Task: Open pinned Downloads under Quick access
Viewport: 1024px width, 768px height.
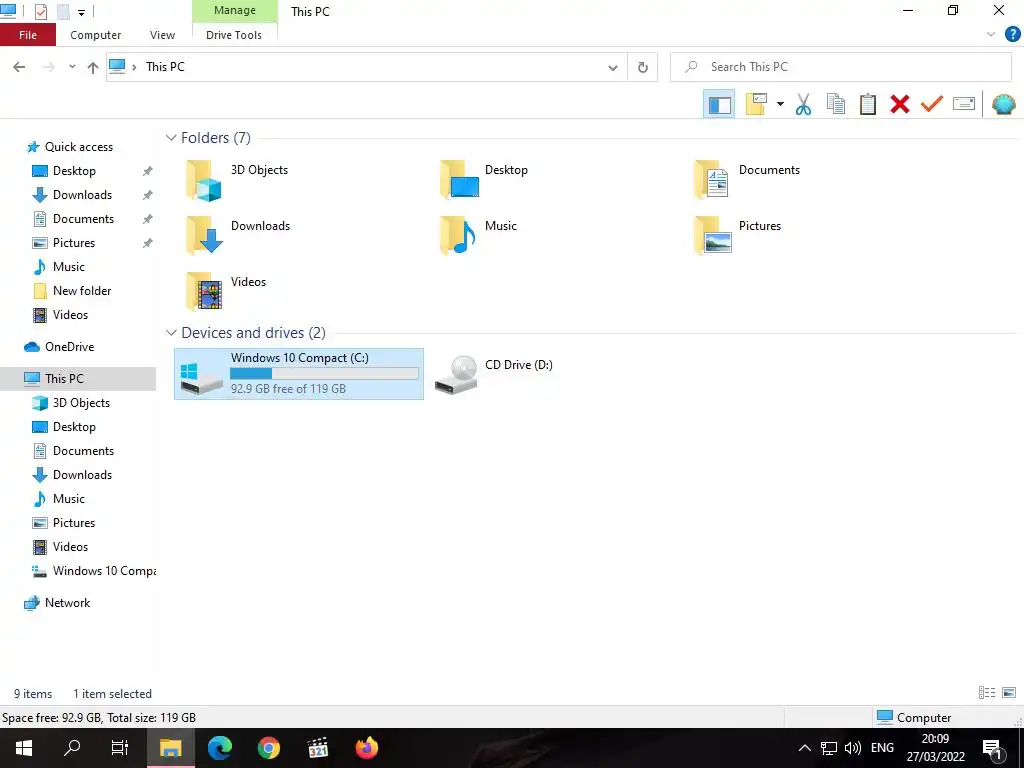Action: click(82, 195)
